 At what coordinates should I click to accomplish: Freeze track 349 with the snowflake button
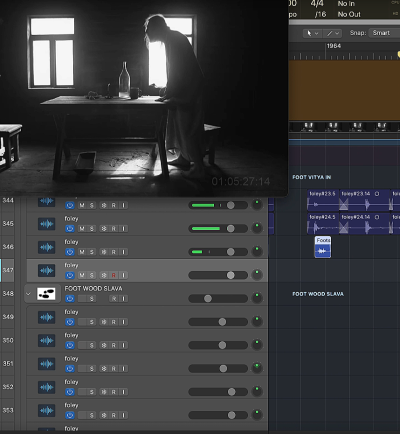pos(104,322)
